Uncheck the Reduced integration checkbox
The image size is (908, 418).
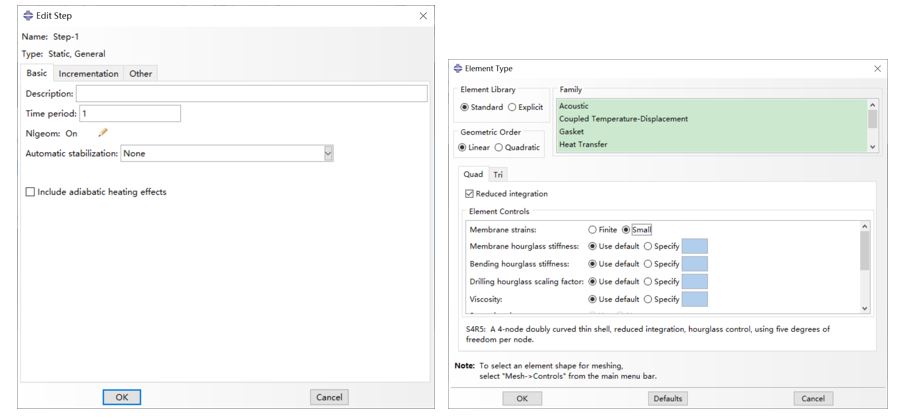470,194
